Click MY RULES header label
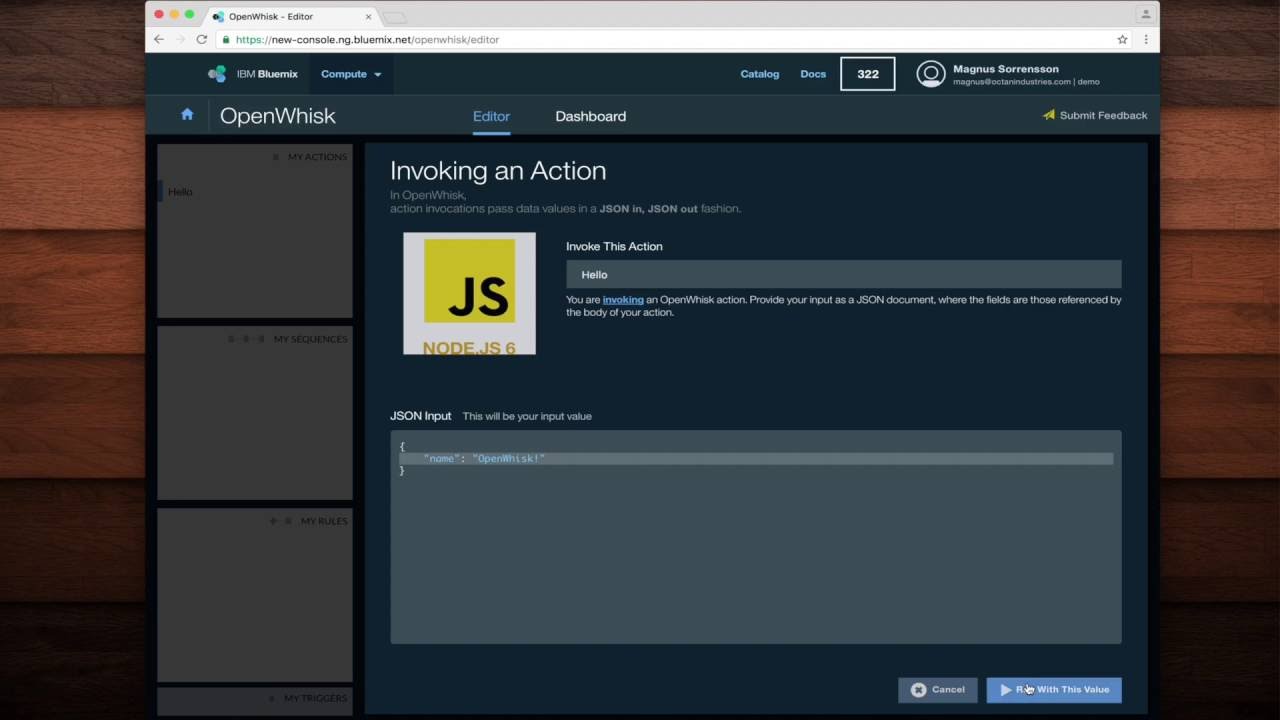The height and width of the screenshot is (720, 1280). 324,521
